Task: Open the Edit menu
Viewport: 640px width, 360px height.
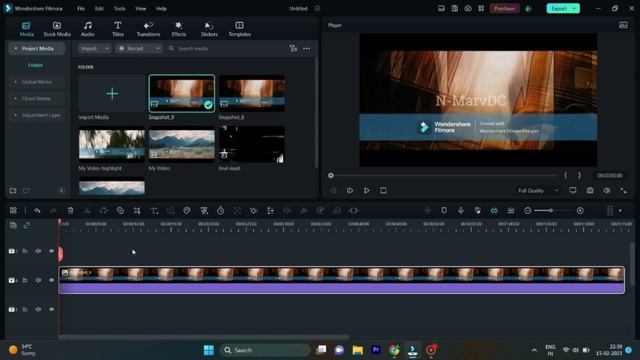Action: coord(99,9)
